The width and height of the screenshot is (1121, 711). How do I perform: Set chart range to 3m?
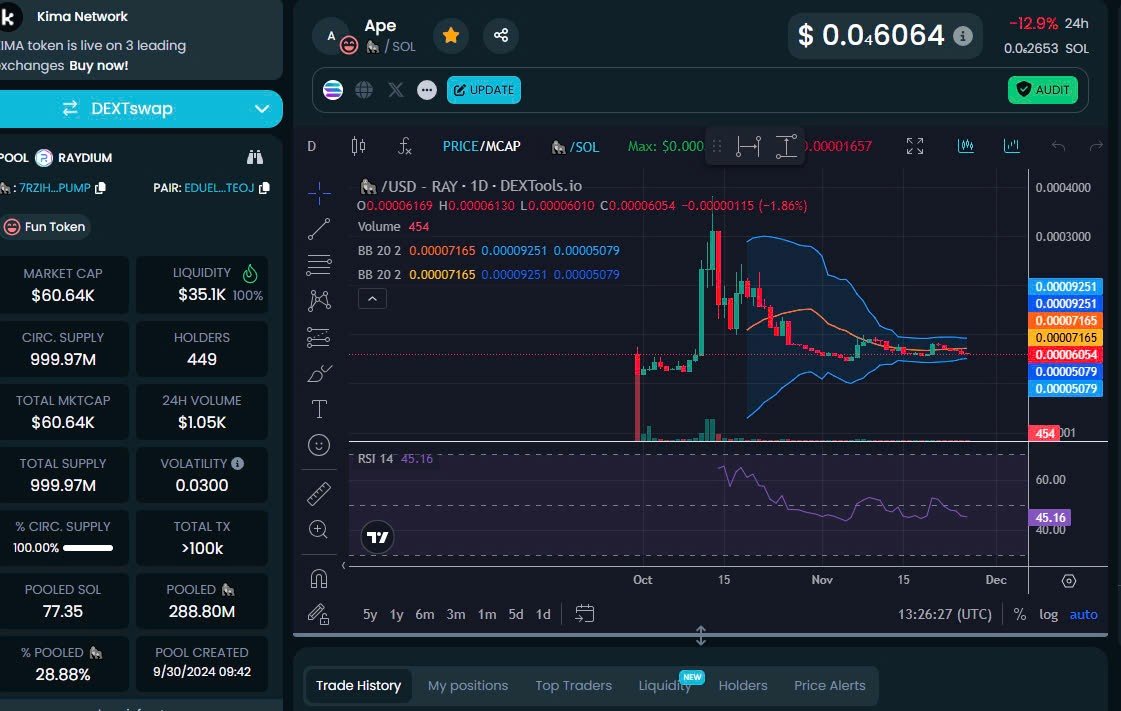pyautogui.click(x=455, y=615)
